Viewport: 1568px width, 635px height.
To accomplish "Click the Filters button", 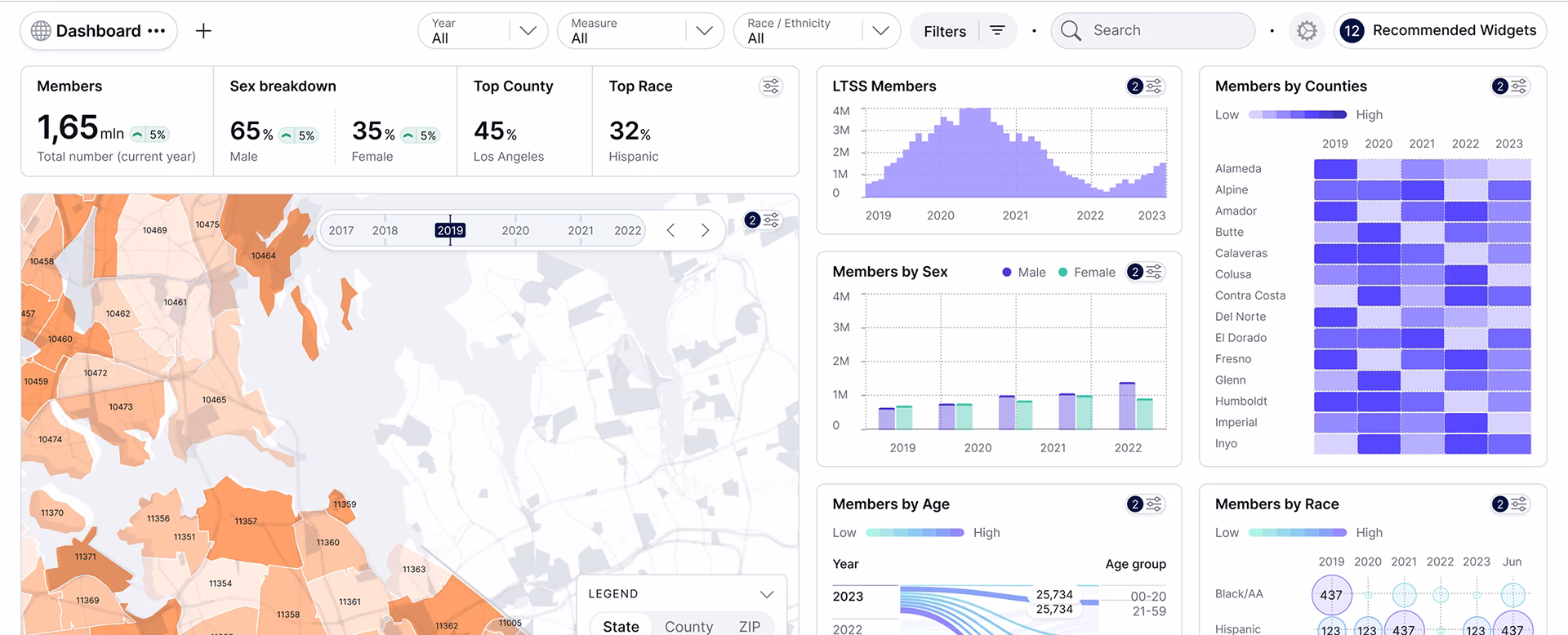I will pos(963,31).
